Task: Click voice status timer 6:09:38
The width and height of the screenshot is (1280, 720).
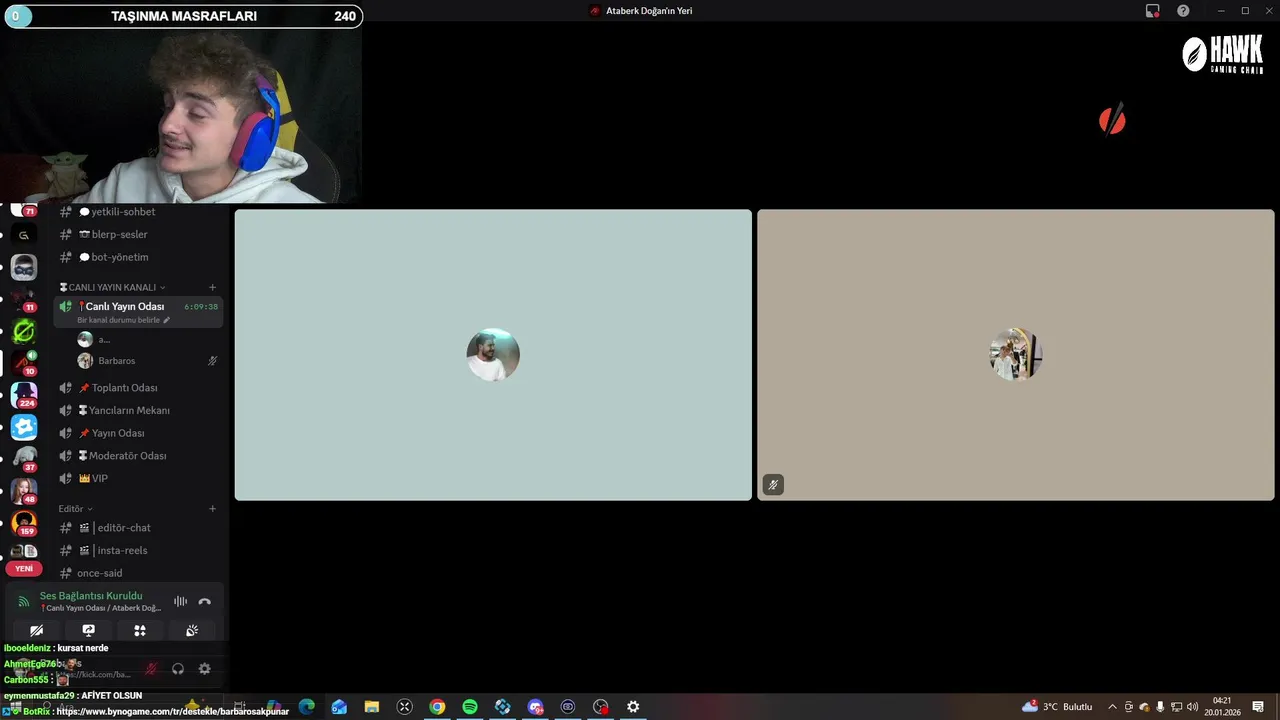Action: (201, 307)
